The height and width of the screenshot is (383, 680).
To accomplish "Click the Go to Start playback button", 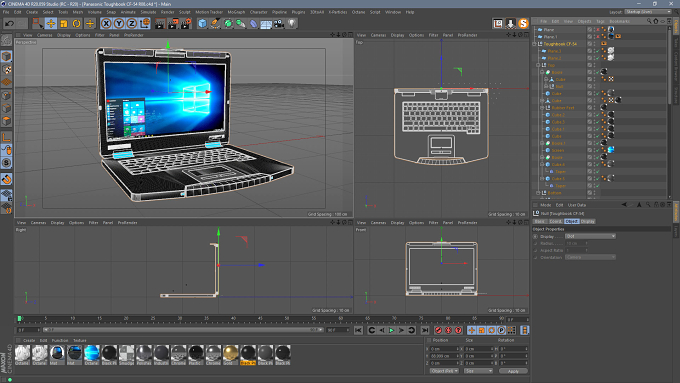I will [358, 331].
